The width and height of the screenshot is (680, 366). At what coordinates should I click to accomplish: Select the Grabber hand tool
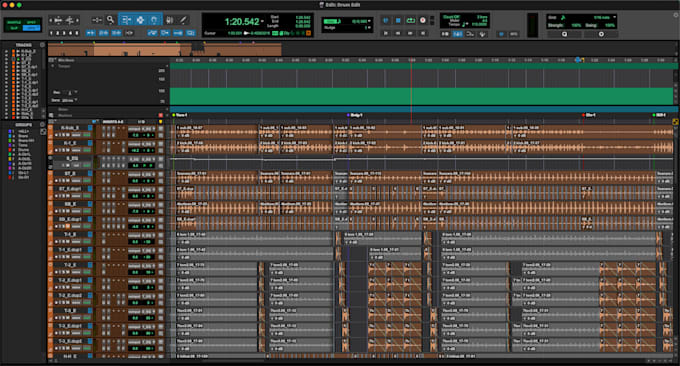(154, 20)
